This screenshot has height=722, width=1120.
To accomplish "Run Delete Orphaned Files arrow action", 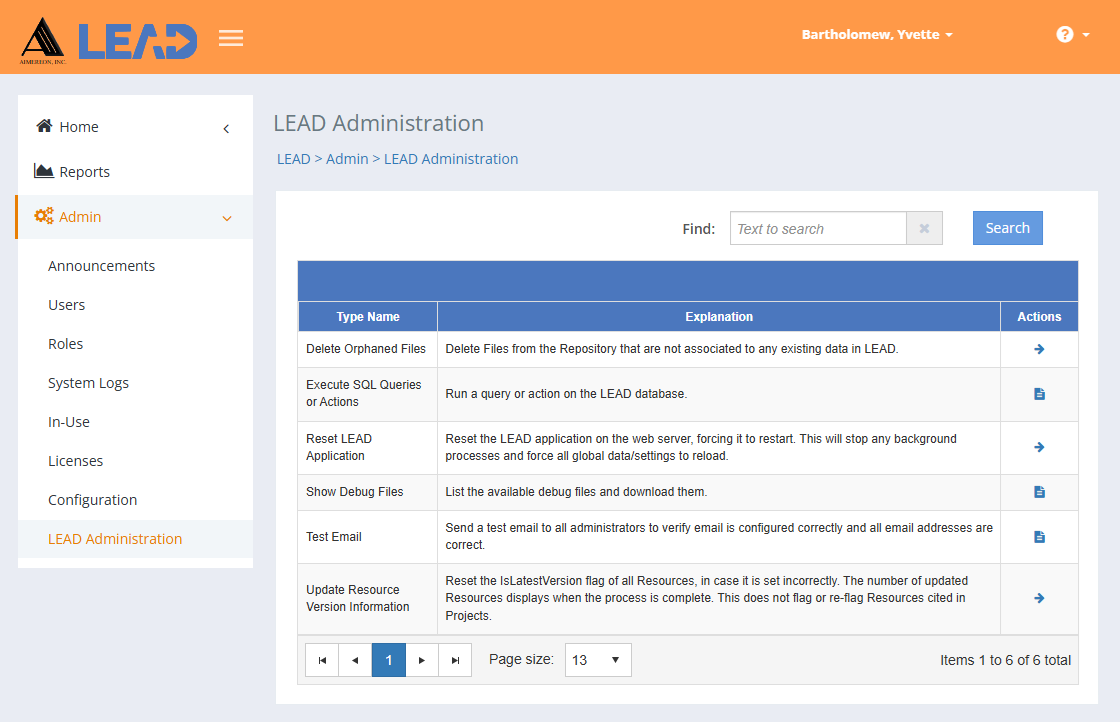I will [1039, 349].
